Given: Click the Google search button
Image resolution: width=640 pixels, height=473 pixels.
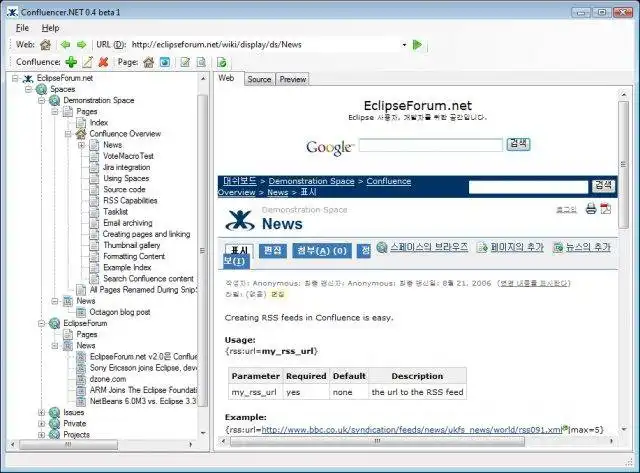Looking at the screenshot, I should pos(518,144).
